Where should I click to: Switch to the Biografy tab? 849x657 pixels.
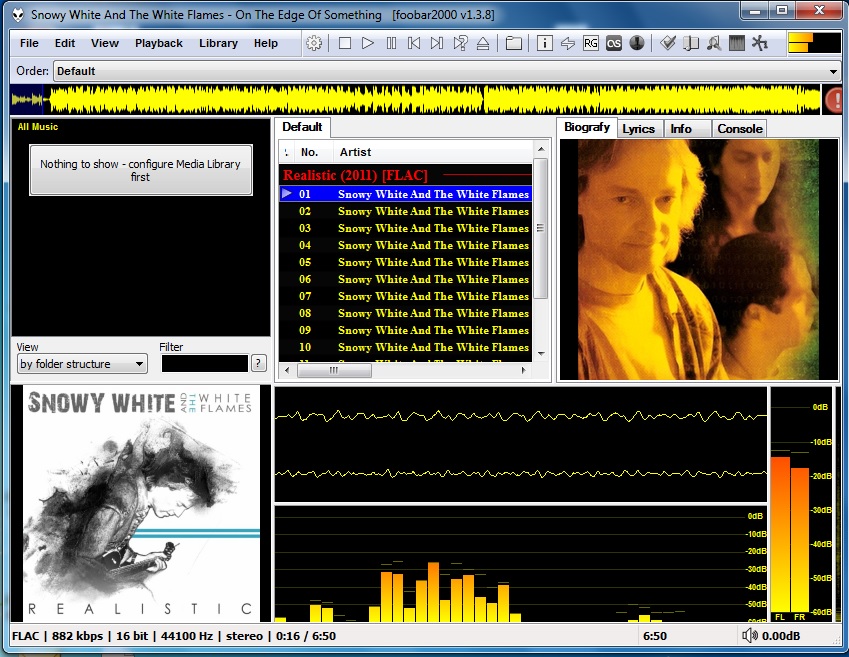pos(587,127)
